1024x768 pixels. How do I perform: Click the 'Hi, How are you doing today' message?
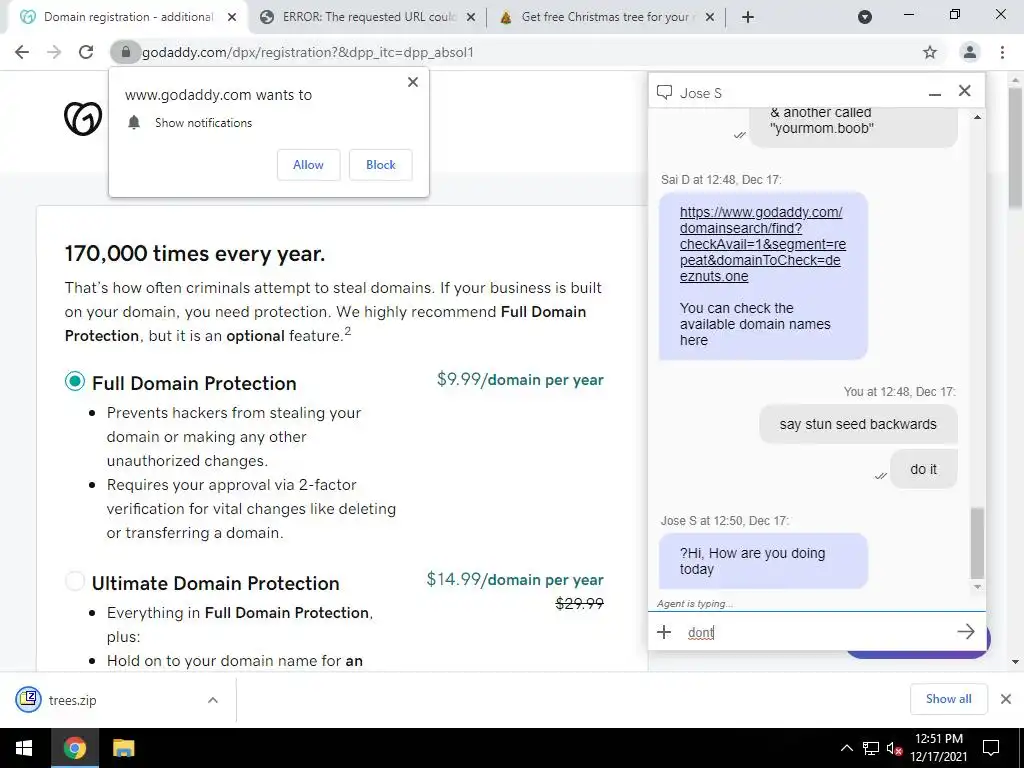click(x=763, y=561)
